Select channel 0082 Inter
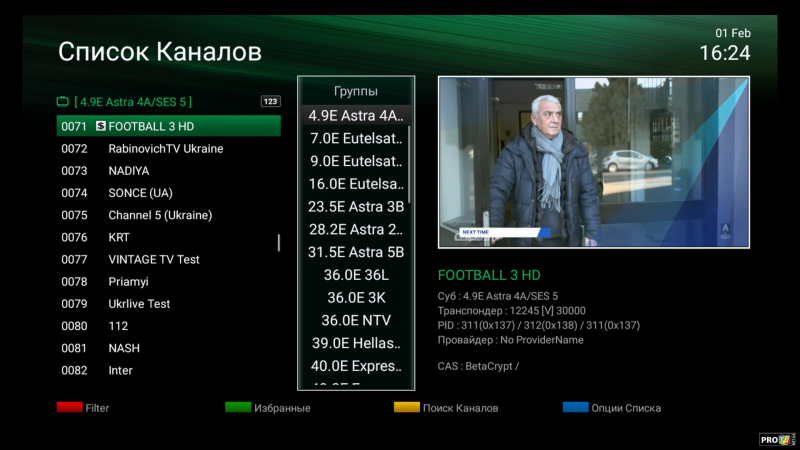The image size is (800, 450). coord(120,370)
